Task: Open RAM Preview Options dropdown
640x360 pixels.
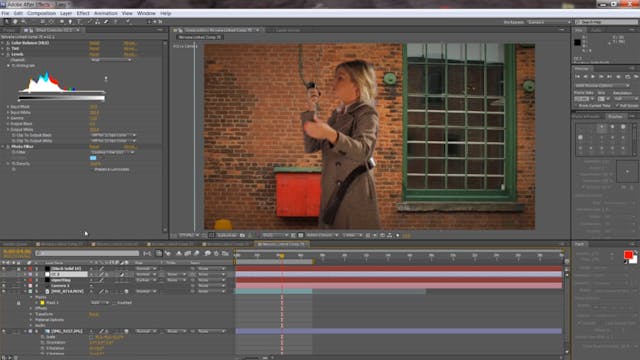Action: [602, 86]
